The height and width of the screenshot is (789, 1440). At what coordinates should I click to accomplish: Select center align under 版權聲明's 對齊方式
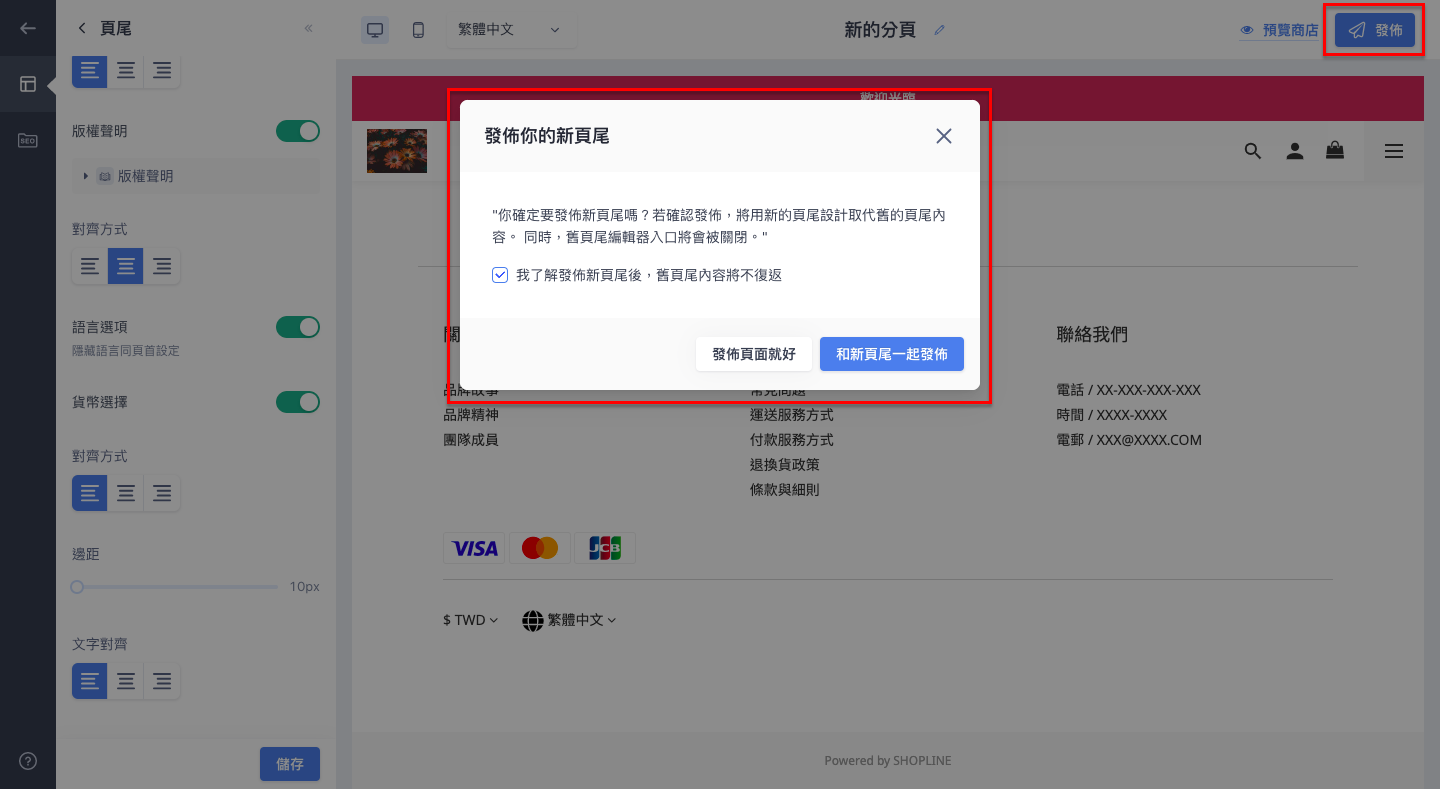126,266
